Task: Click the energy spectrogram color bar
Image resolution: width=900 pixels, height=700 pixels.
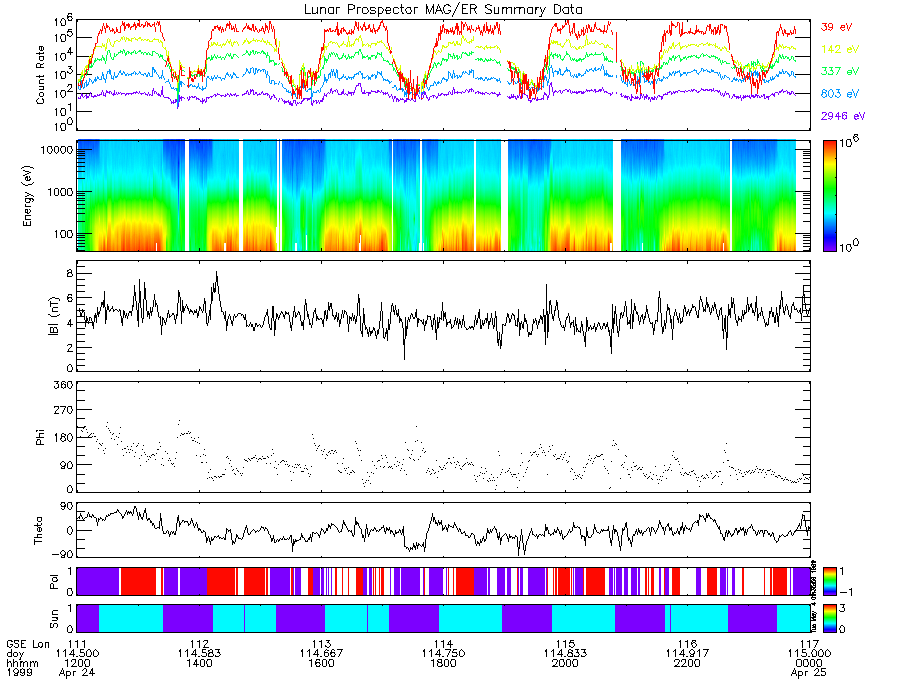Action: coord(829,196)
